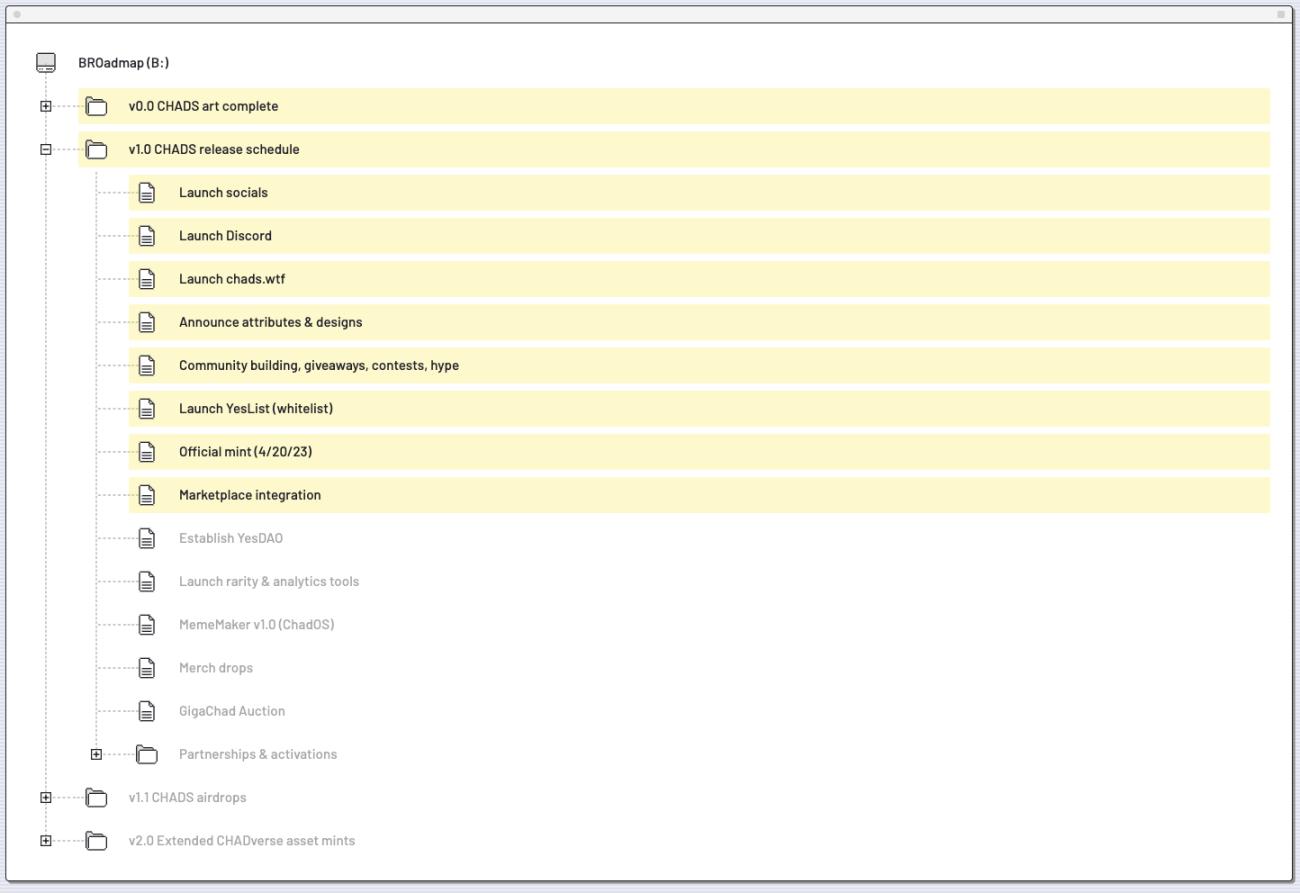This screenshot has width=1300, height=893.
Task: Expand the Partnerships & activations folder
Action: (96, 754)
